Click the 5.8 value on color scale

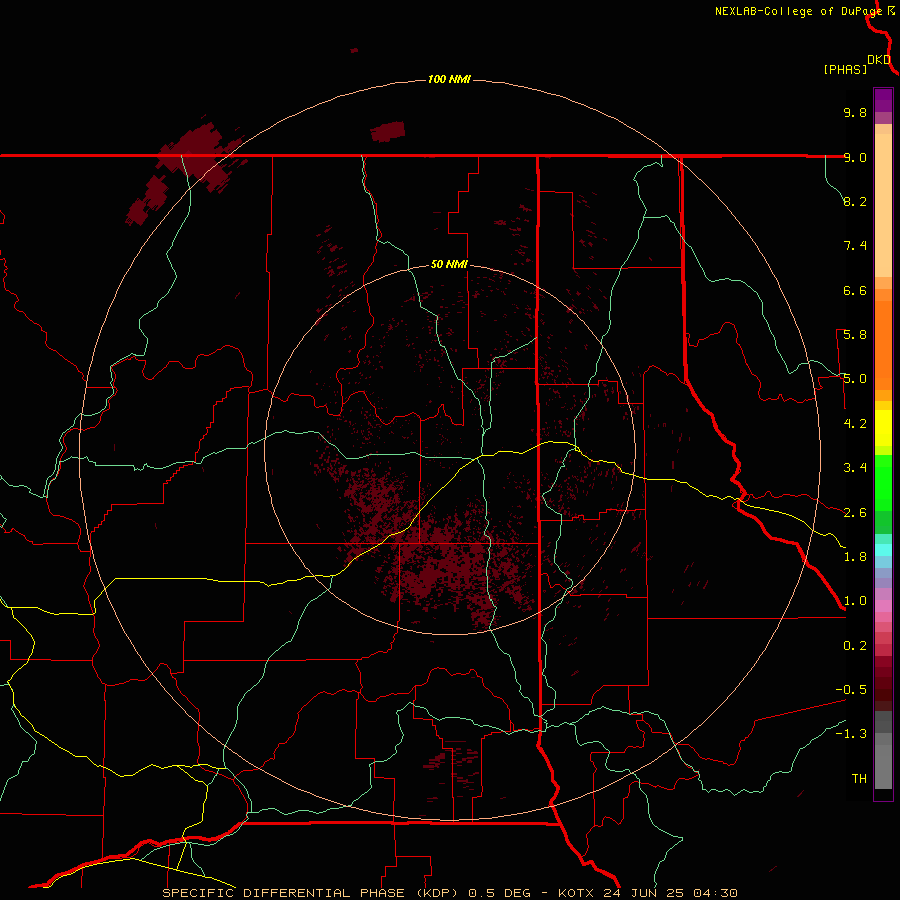[x=855, y=335]
